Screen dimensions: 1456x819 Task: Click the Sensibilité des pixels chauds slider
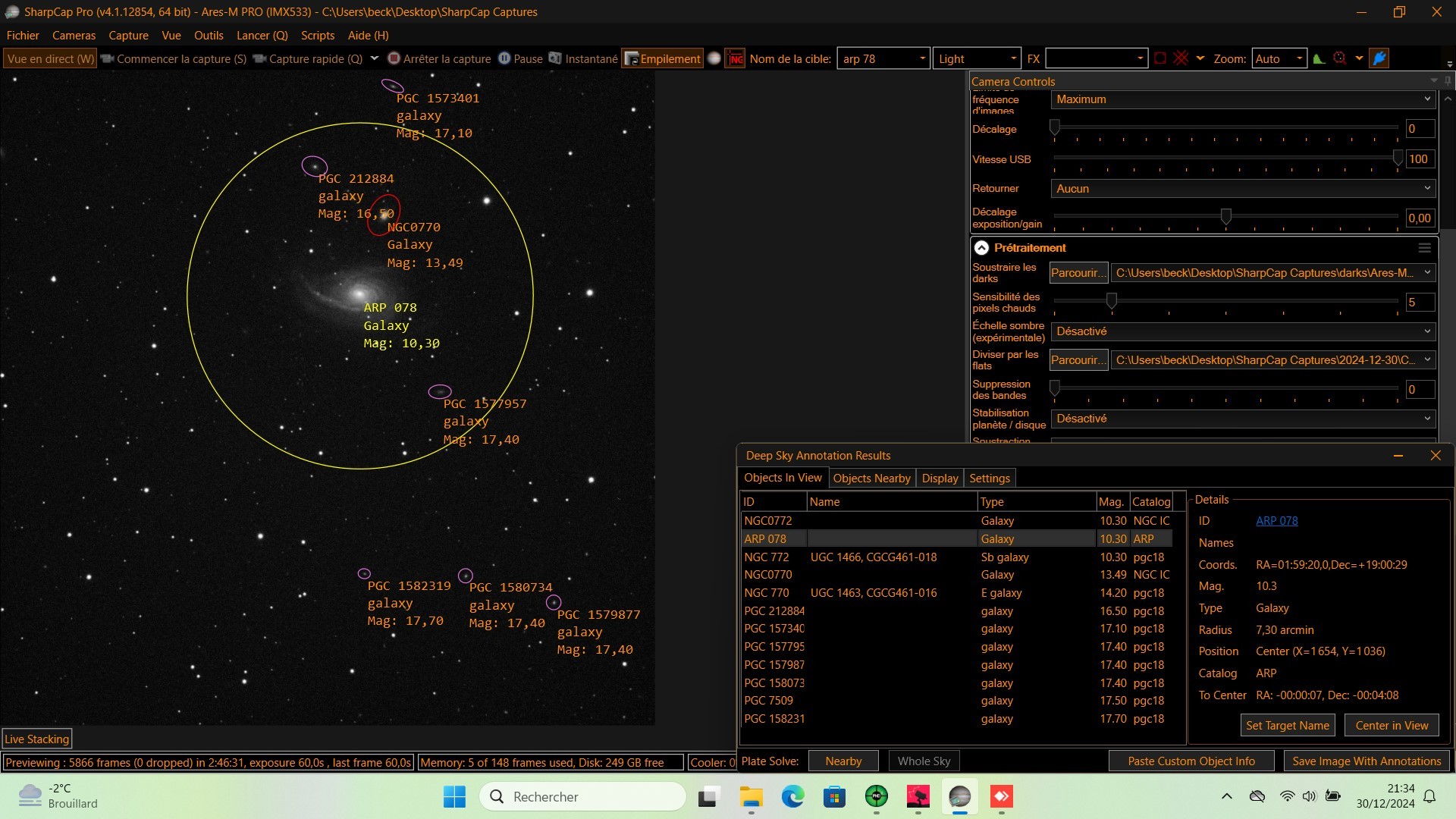[x=1225, y=302]
